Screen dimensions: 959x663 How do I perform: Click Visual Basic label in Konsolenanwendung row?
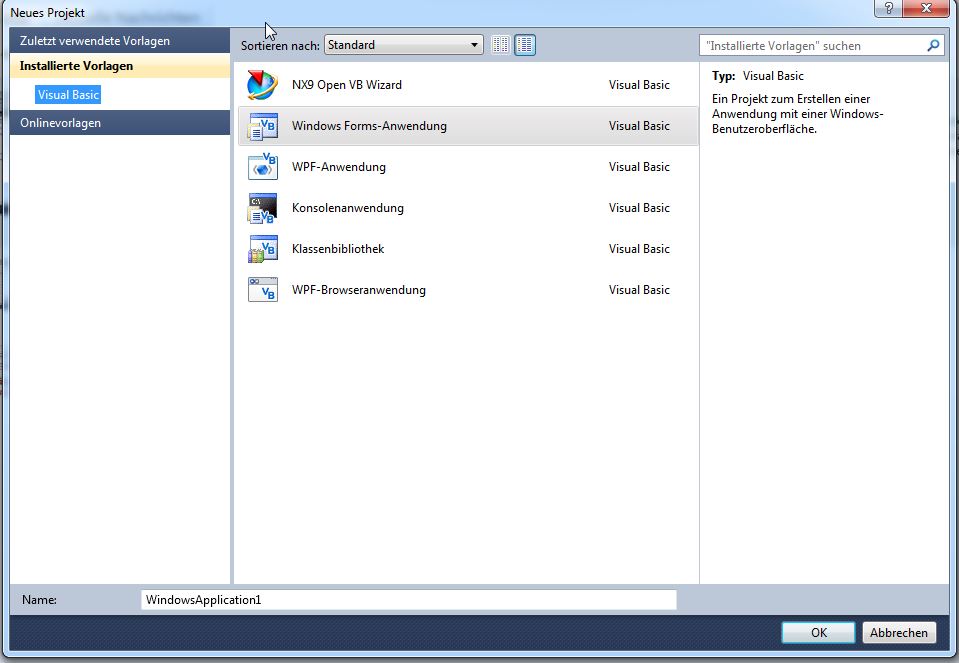(639, 208)
